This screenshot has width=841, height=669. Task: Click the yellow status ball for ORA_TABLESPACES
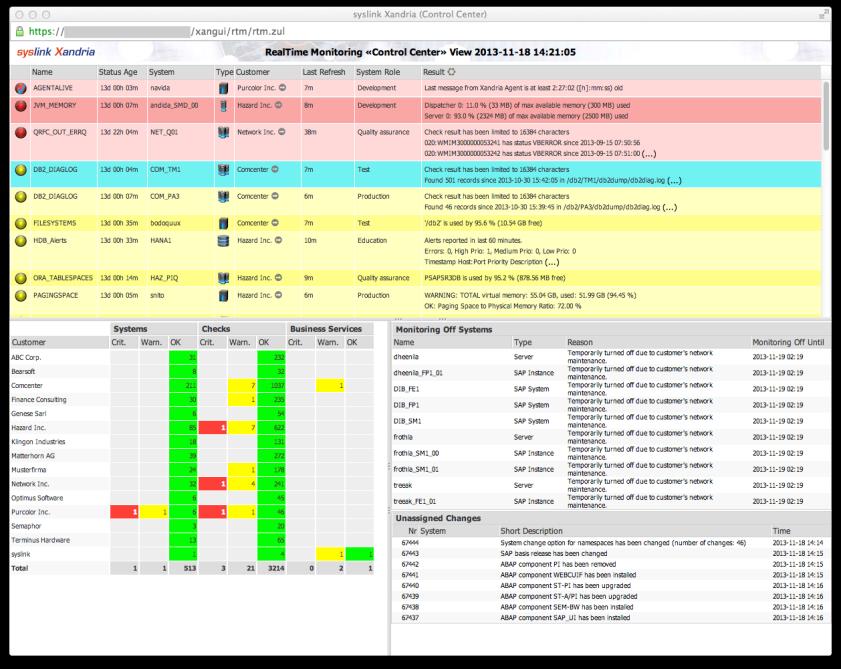coord(21,278)
